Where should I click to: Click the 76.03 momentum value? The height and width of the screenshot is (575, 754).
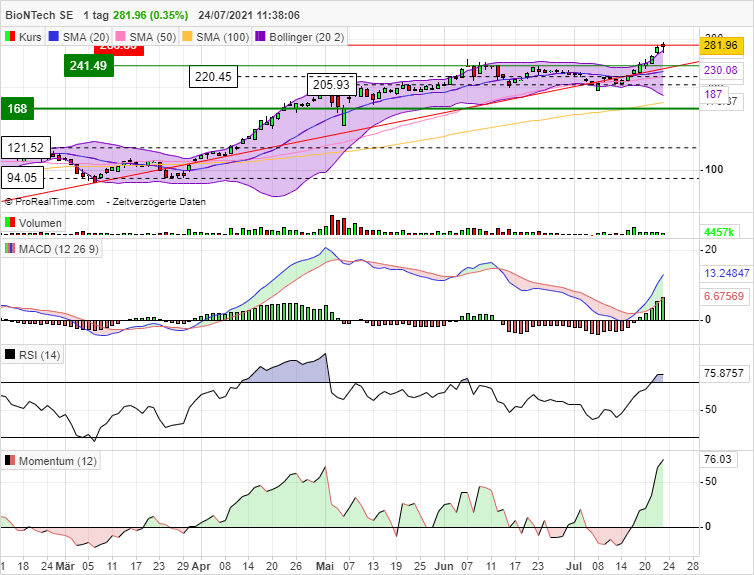pos(718,459)
